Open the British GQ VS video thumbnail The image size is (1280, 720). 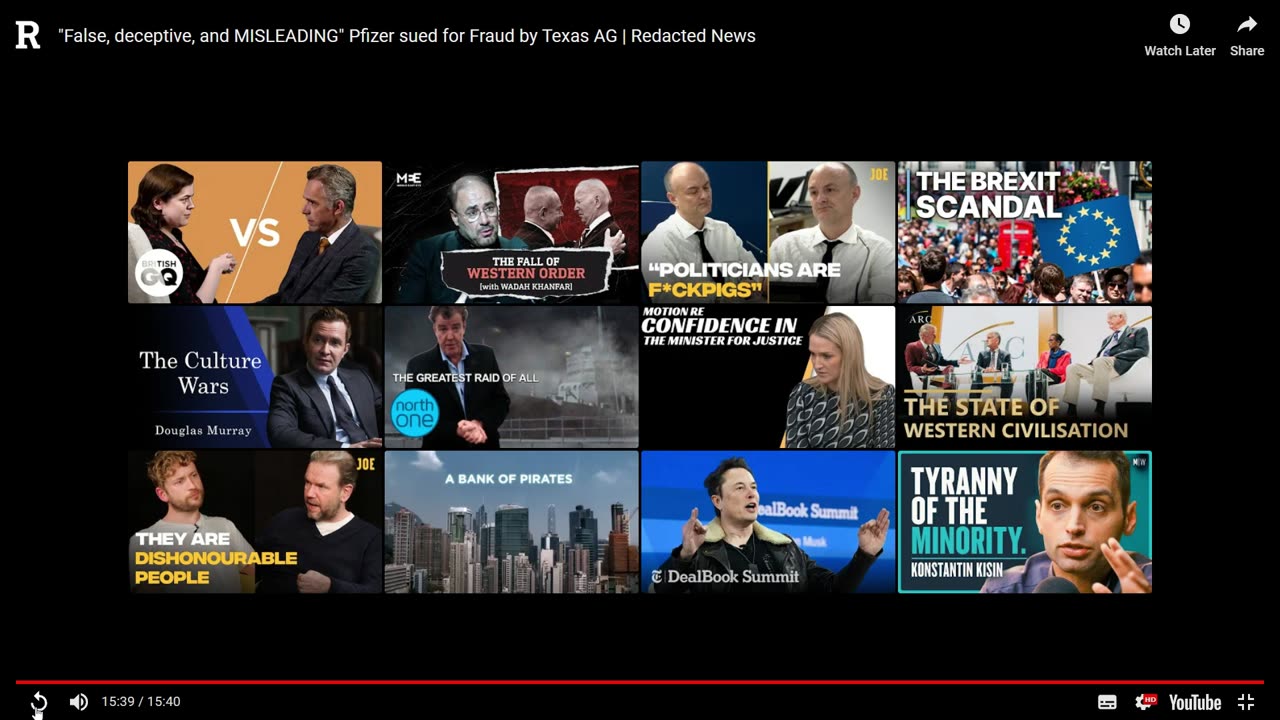click(x=255, y=232)
